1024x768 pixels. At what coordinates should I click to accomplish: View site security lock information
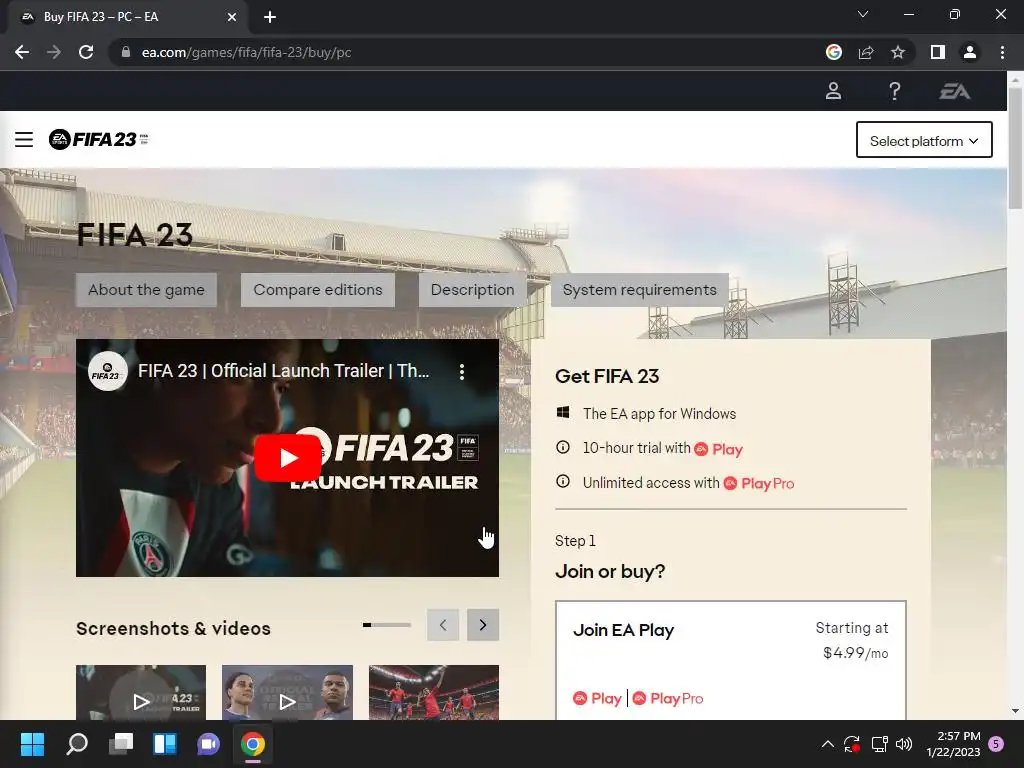tap(125, 52)
